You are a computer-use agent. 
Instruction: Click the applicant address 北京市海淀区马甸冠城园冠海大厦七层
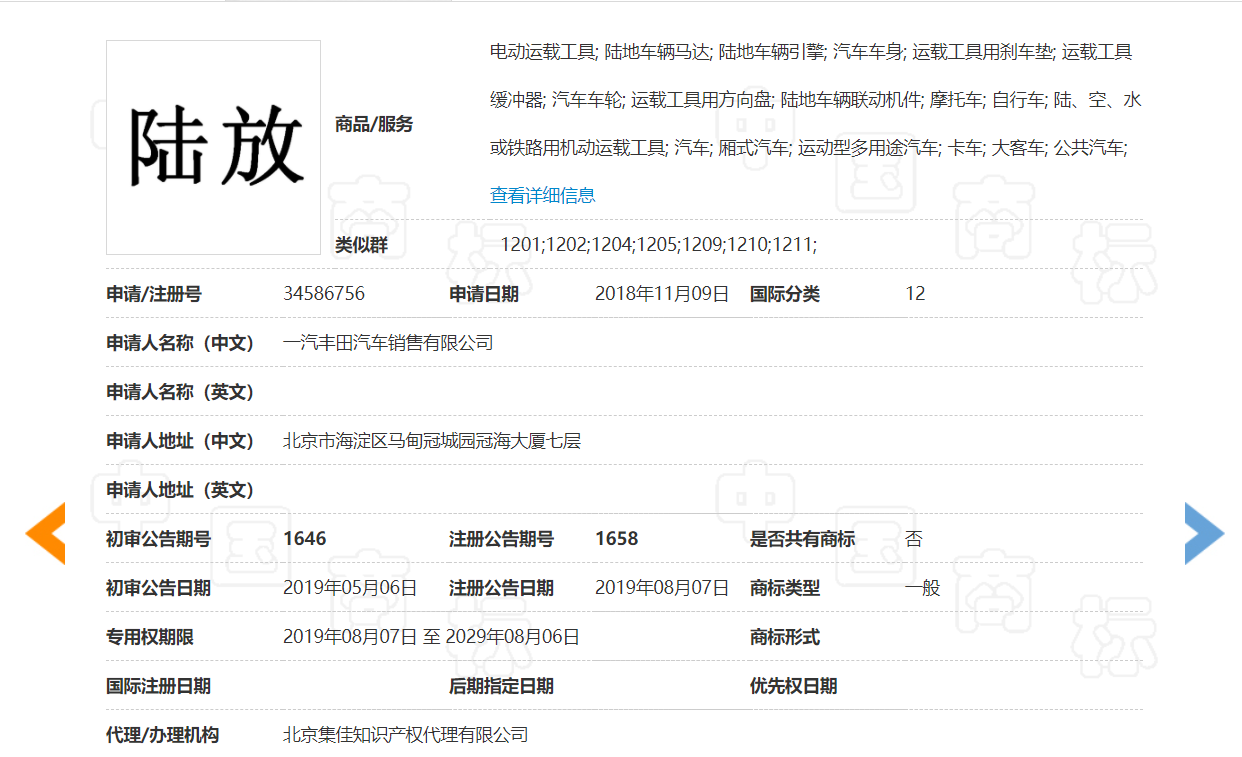pyautogui.click(x=432, y=441)
